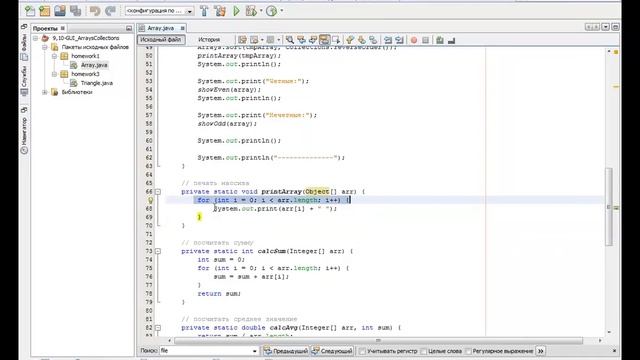Switch to История view
The height and width of the screenshot is (360, 640).
tap(209, 40)
